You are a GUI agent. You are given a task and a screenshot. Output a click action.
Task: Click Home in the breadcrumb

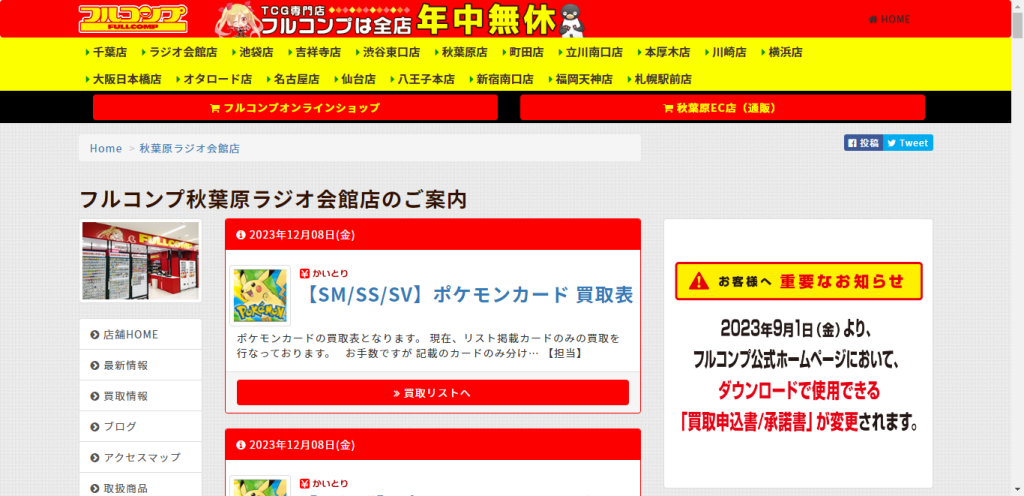(x=105, y=148)
